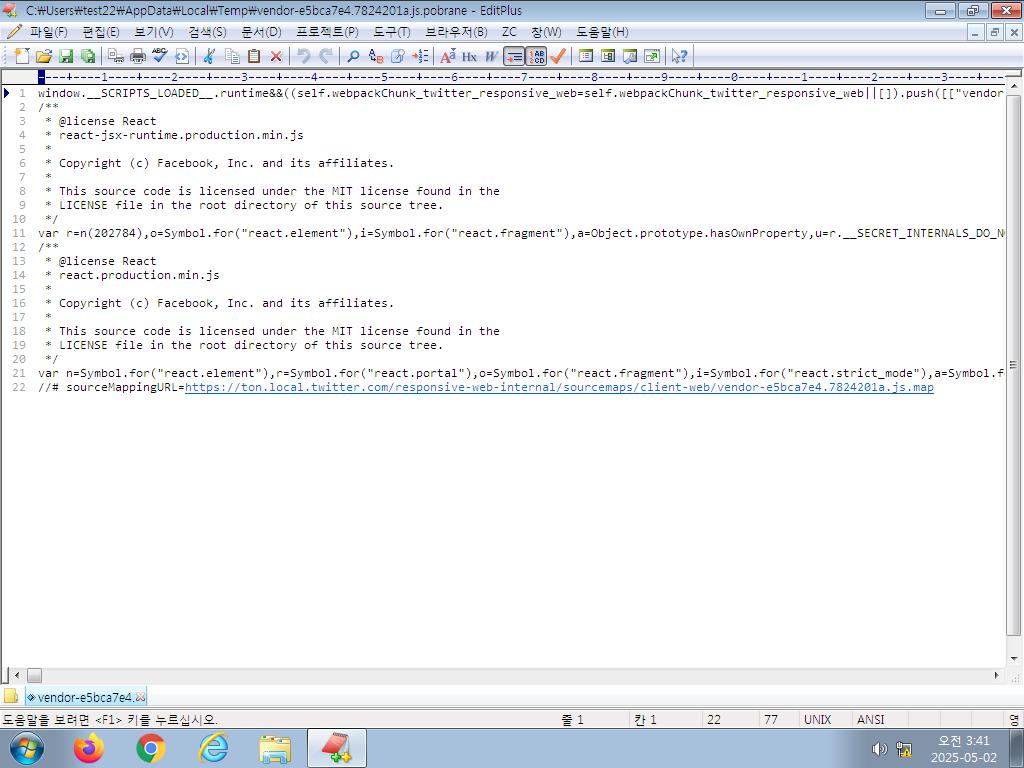This screenshot has height=768, width=1024.
Task: Open the 창(W) menu
Action: [x=546, y=32]
